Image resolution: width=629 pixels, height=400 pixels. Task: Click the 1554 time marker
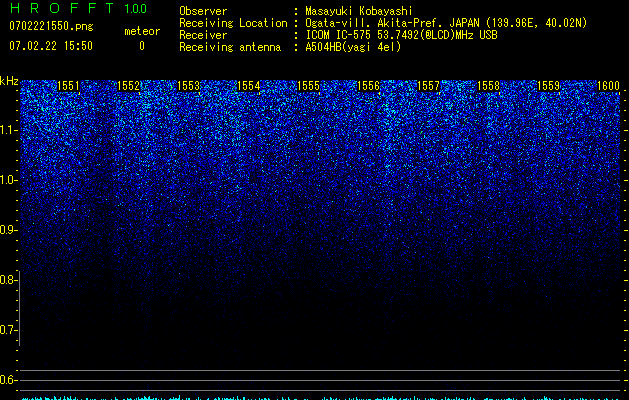coord(249,86)
